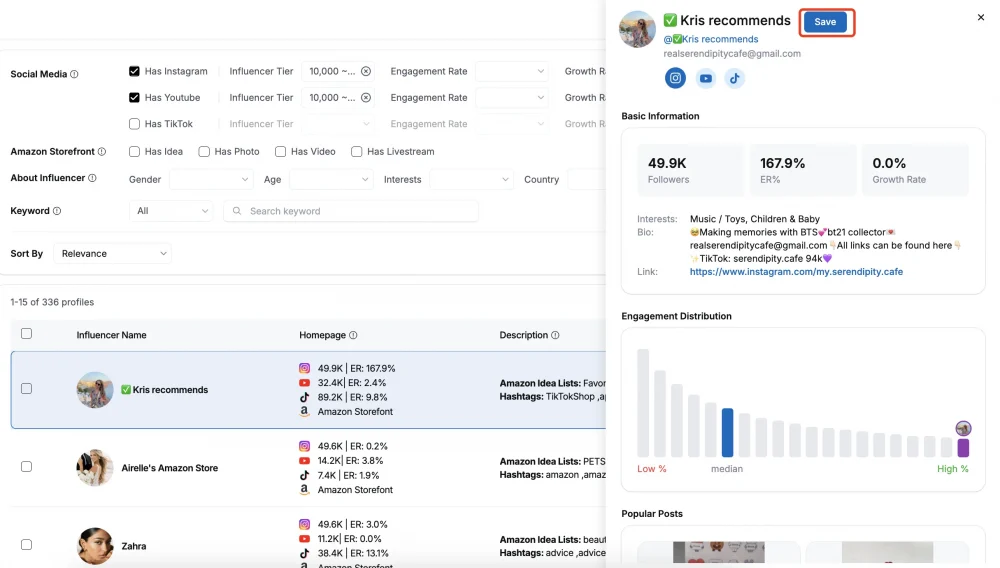The height and width of the screenshot is (568, 1000).
Task: Show info icon next to Homepage column
Action: click(x=353, y=335)
